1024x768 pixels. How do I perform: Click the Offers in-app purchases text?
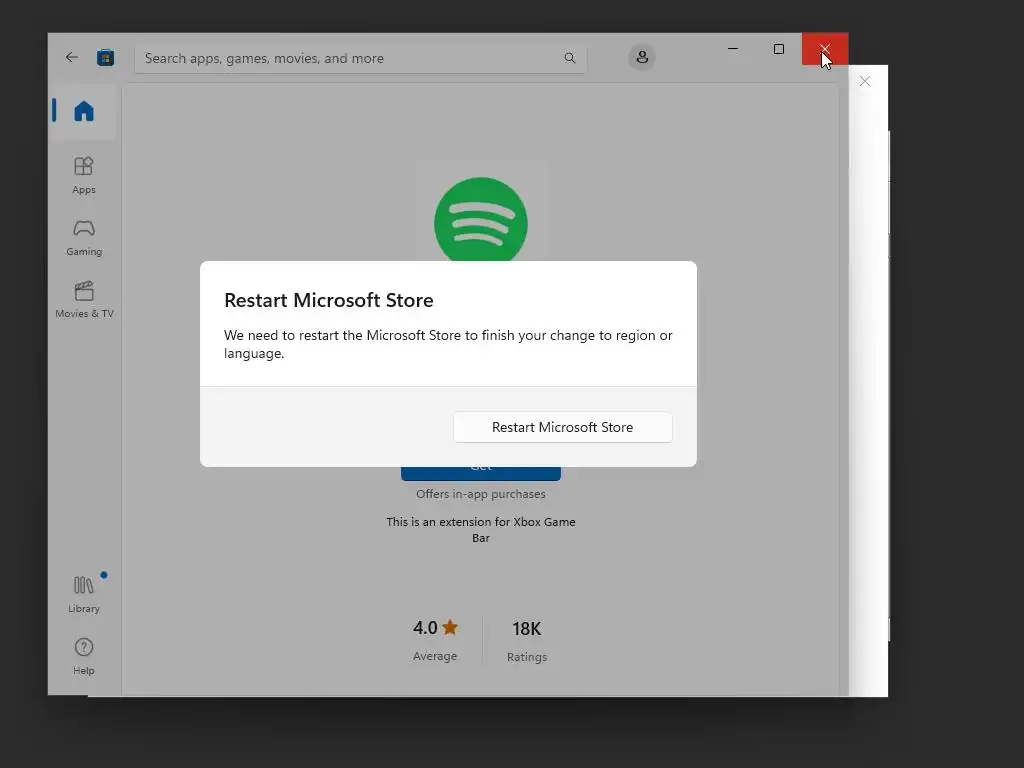pyautogui.click(x=481, y=494)
